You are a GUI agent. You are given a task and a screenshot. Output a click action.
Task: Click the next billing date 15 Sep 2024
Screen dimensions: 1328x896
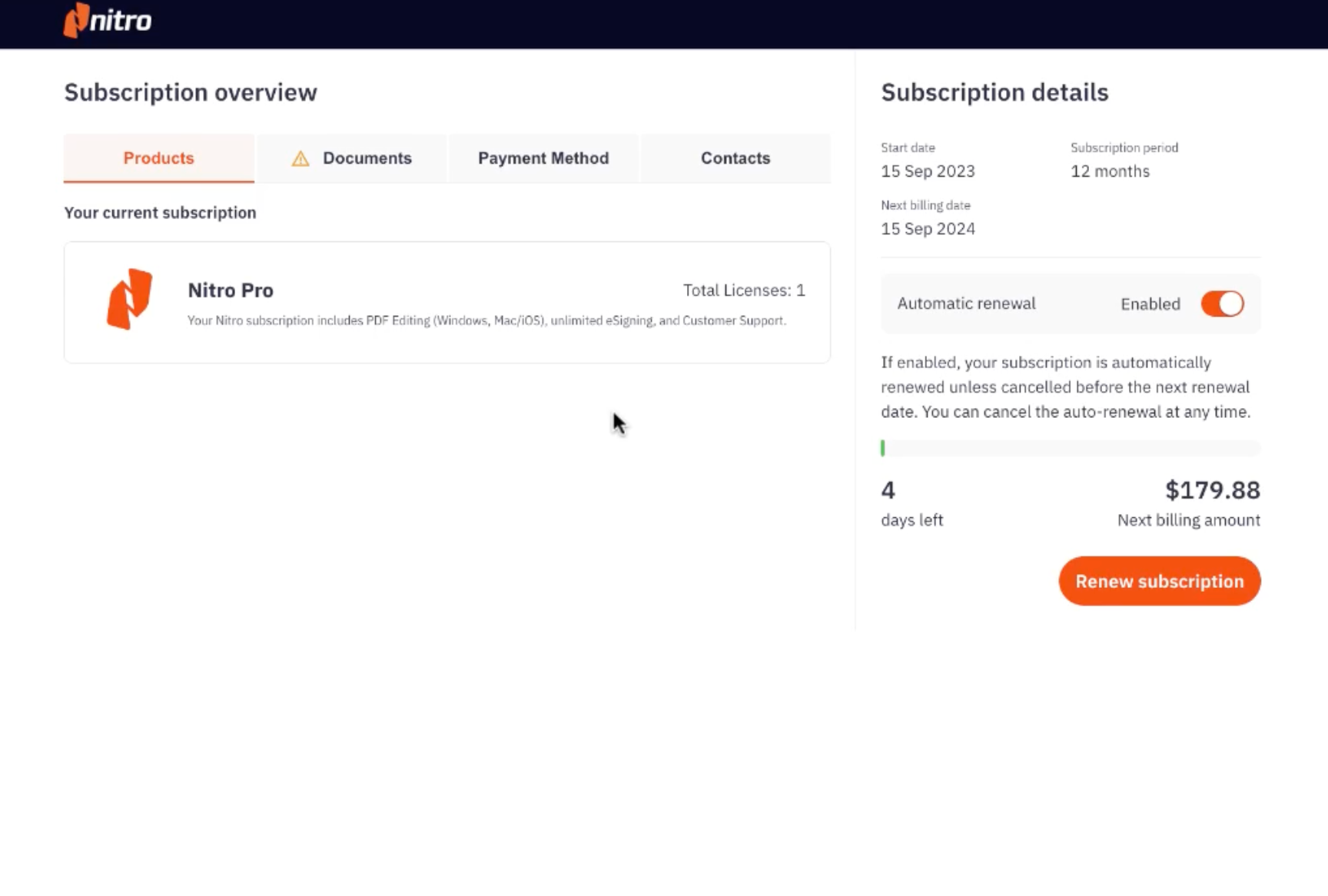point(928,228)
